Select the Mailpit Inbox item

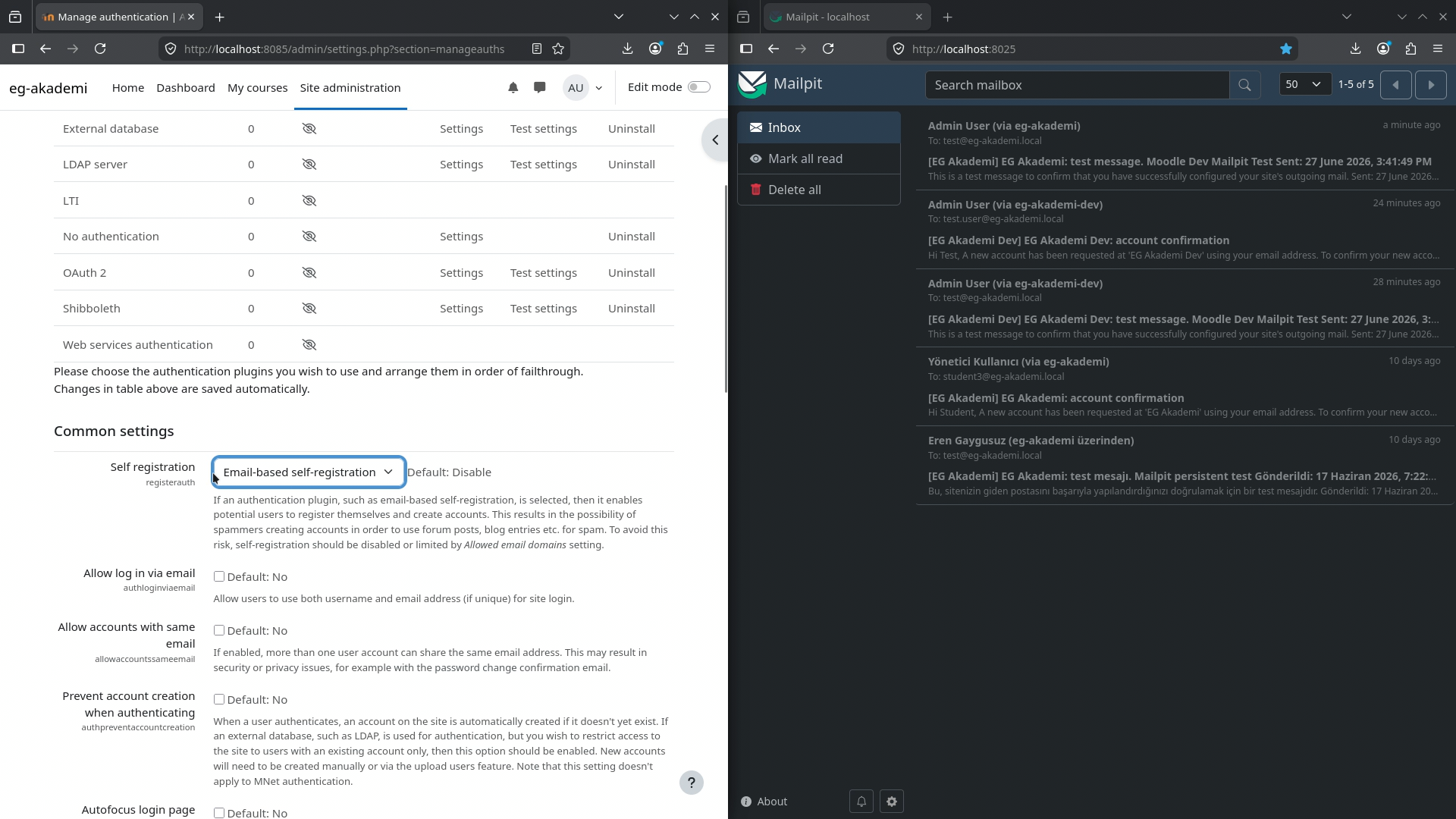819,127
